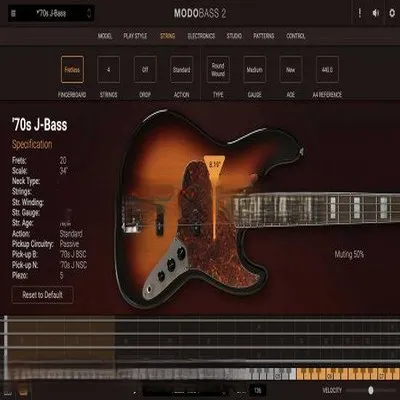Change the Action setting box showing Standard
The width and height of the screenshot is (400, 400).
click(181, 70)
